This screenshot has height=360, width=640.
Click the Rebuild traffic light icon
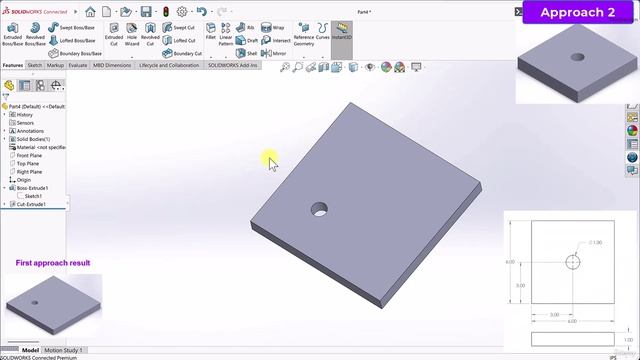tap(166, 12)
